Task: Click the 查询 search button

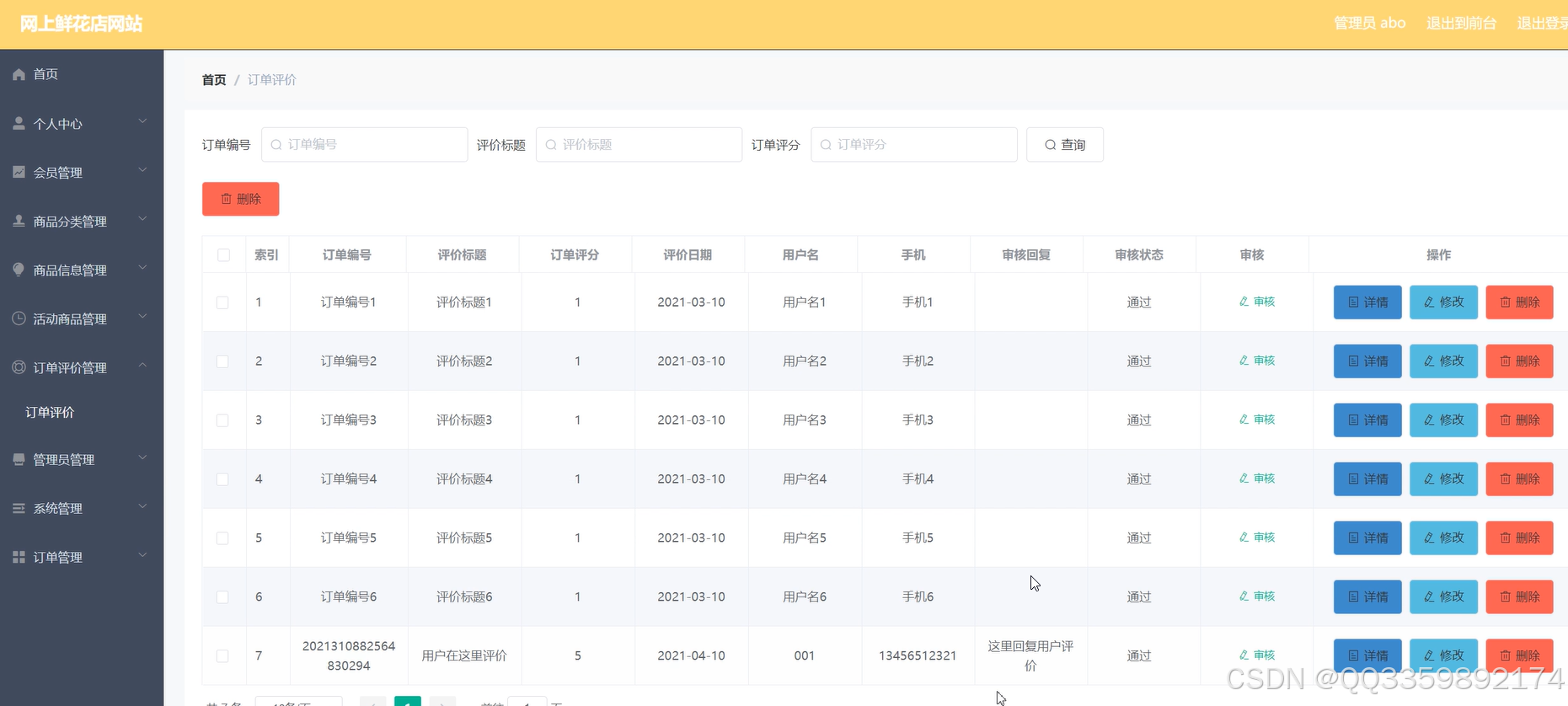Action: click(1065, 145)
